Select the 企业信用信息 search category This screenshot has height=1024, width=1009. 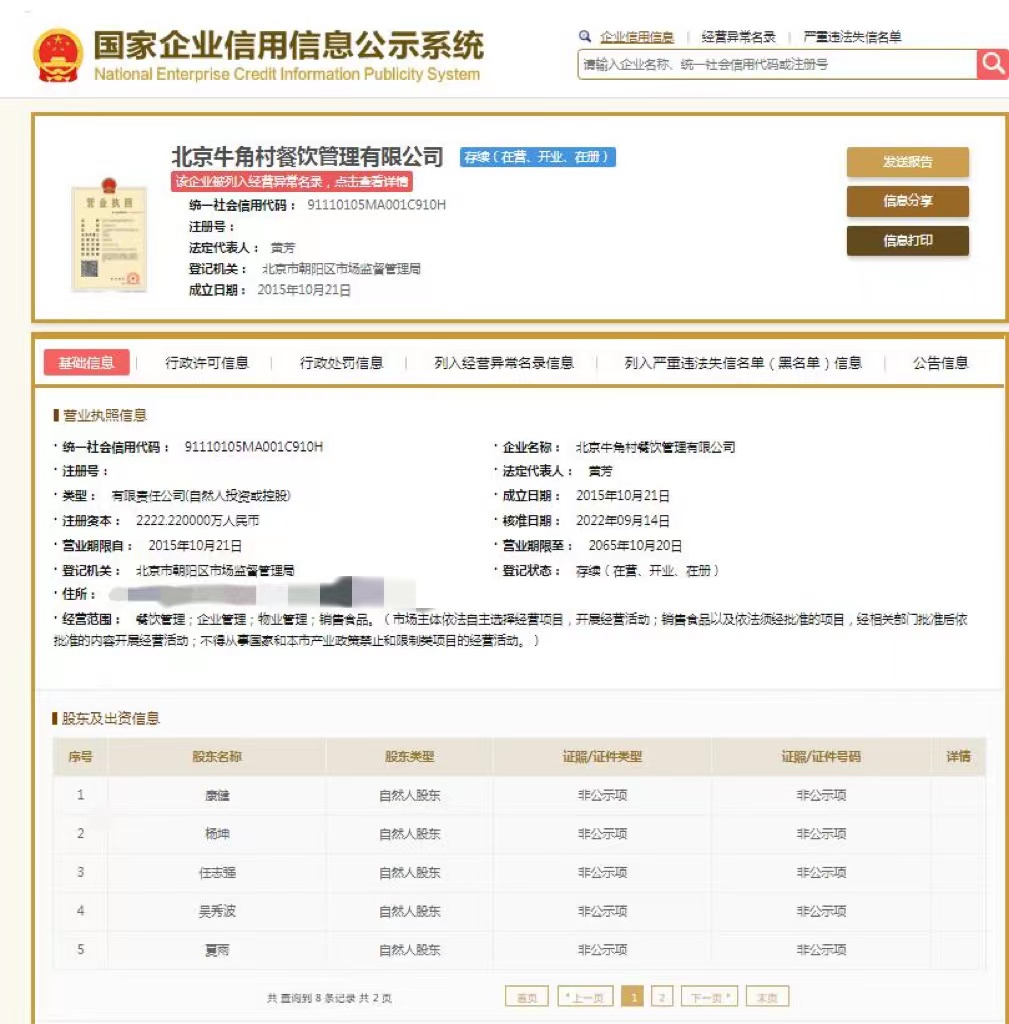(637, 37)
